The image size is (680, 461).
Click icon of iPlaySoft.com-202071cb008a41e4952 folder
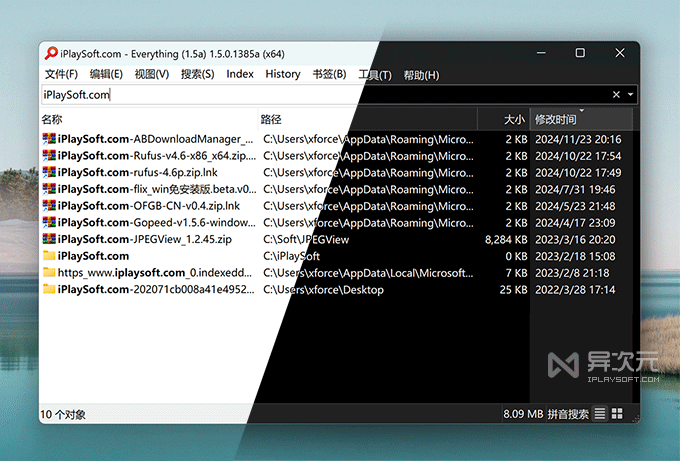click(49, 290)
